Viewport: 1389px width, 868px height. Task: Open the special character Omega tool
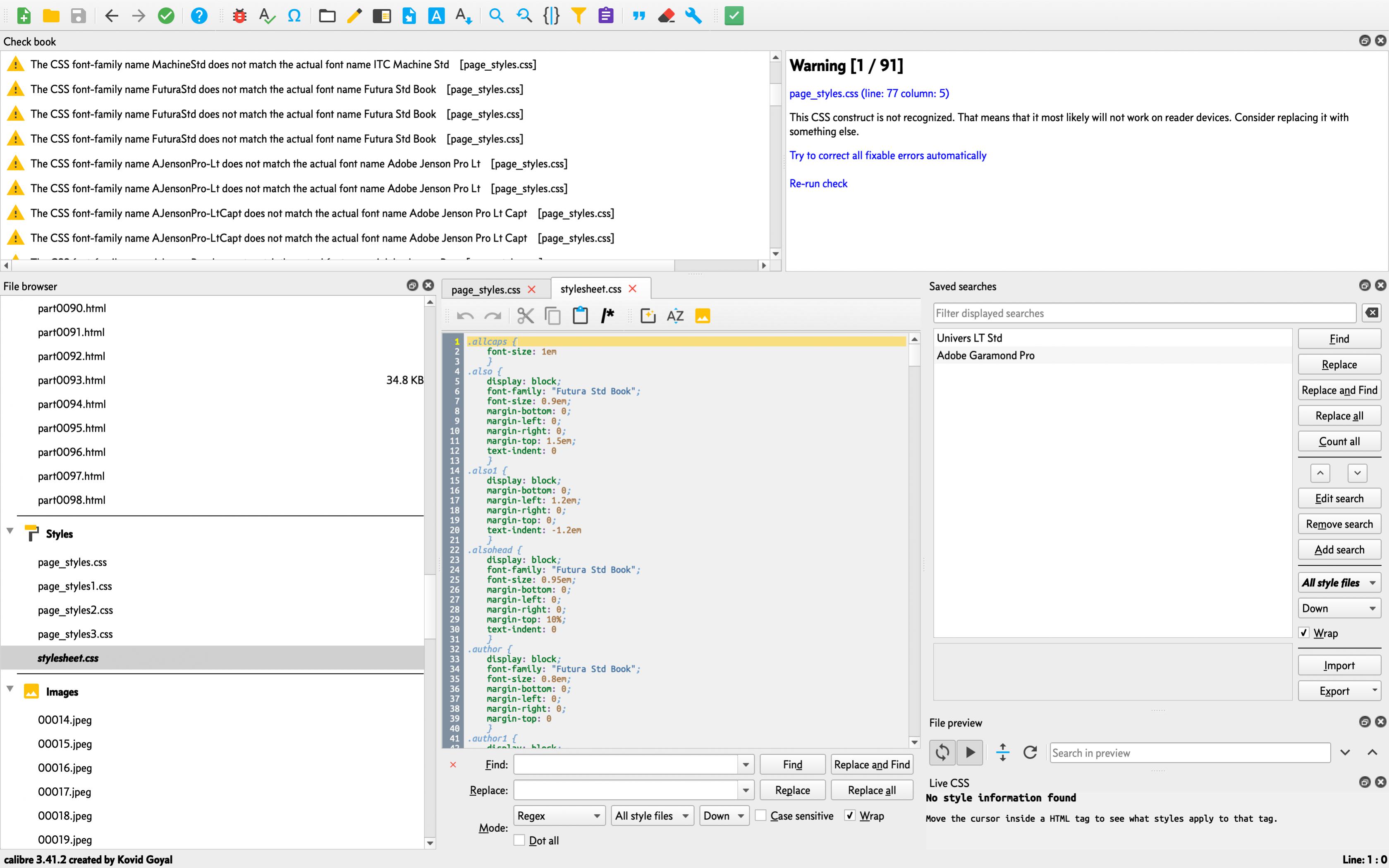294,15
